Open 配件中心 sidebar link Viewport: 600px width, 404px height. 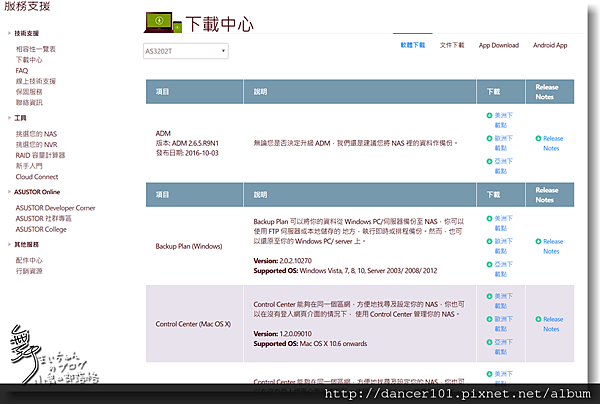[29, 260]
